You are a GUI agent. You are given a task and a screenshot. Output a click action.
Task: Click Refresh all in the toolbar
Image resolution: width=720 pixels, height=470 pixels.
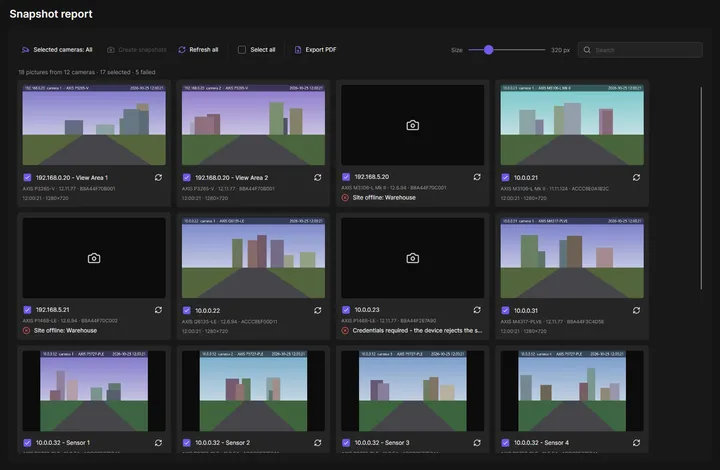pos(198,50)
